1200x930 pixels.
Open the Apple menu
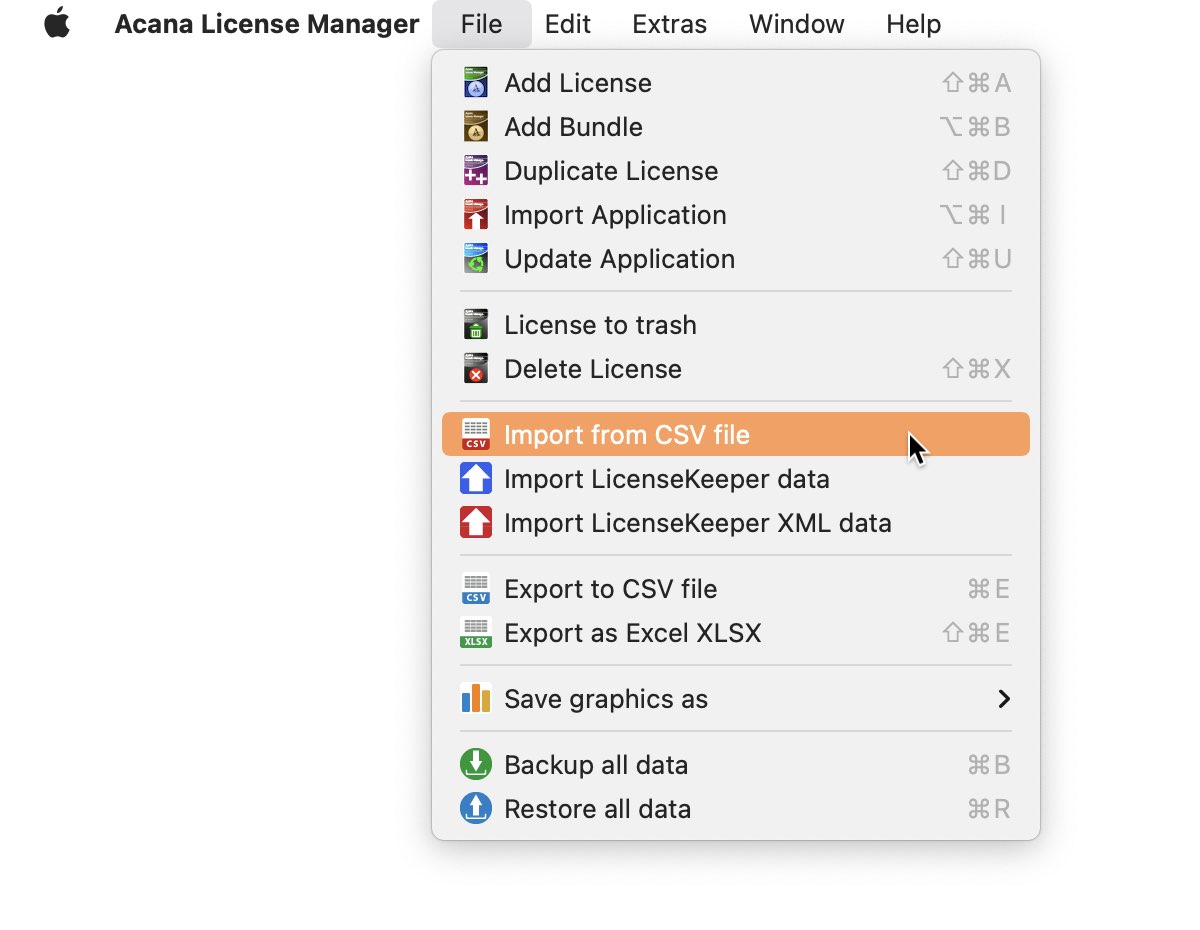pyautogui.click(x=58, y=24)
